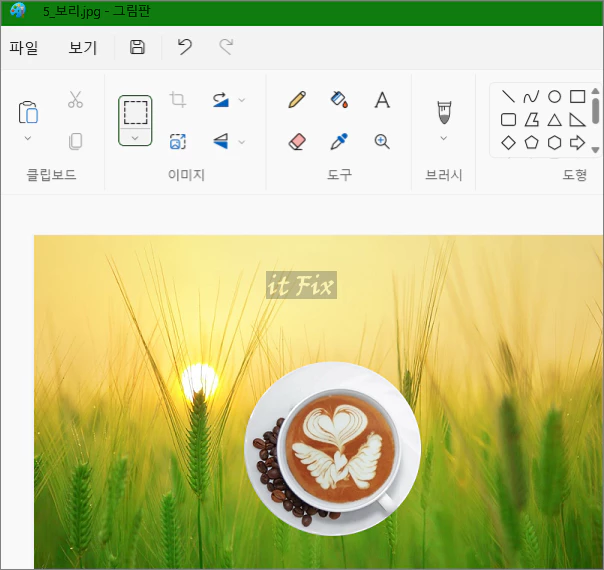Expand the paste options chevron
This screenshot has height=570, width=604.
click(28, 138)
